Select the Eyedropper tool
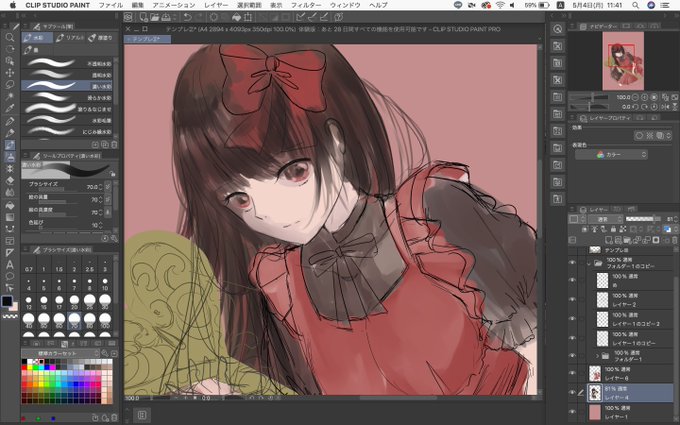The width and height of the screenshot is (680, 425). (x=10, y=108)
